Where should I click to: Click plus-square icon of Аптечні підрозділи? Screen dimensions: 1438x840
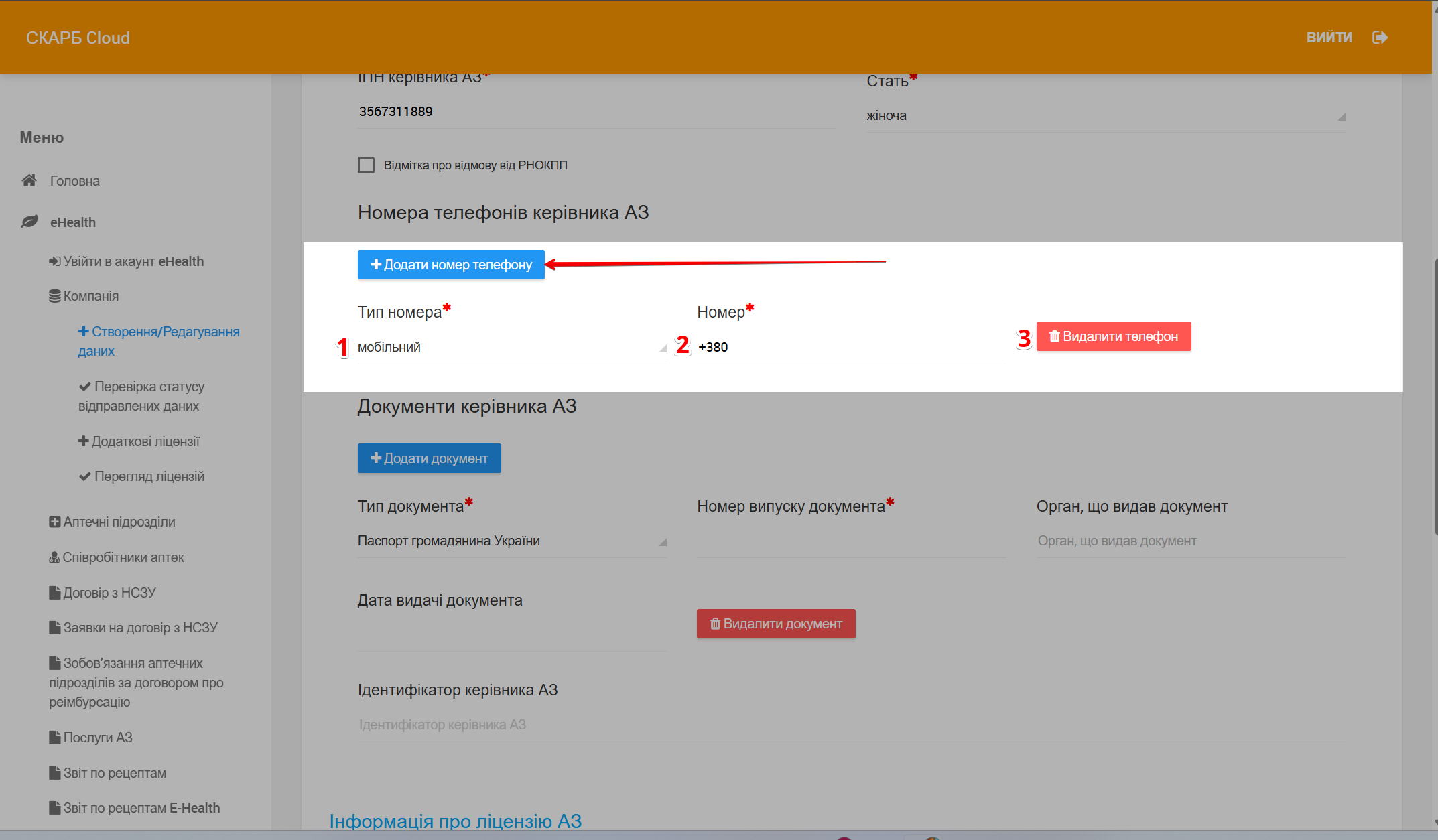coord(54,522)
